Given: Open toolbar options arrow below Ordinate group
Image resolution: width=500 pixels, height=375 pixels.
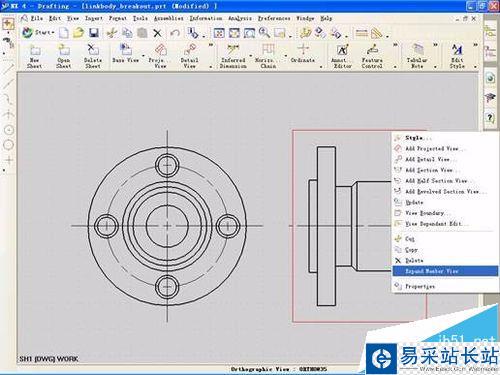Looking at the screenshot, I should click(321, 67).
